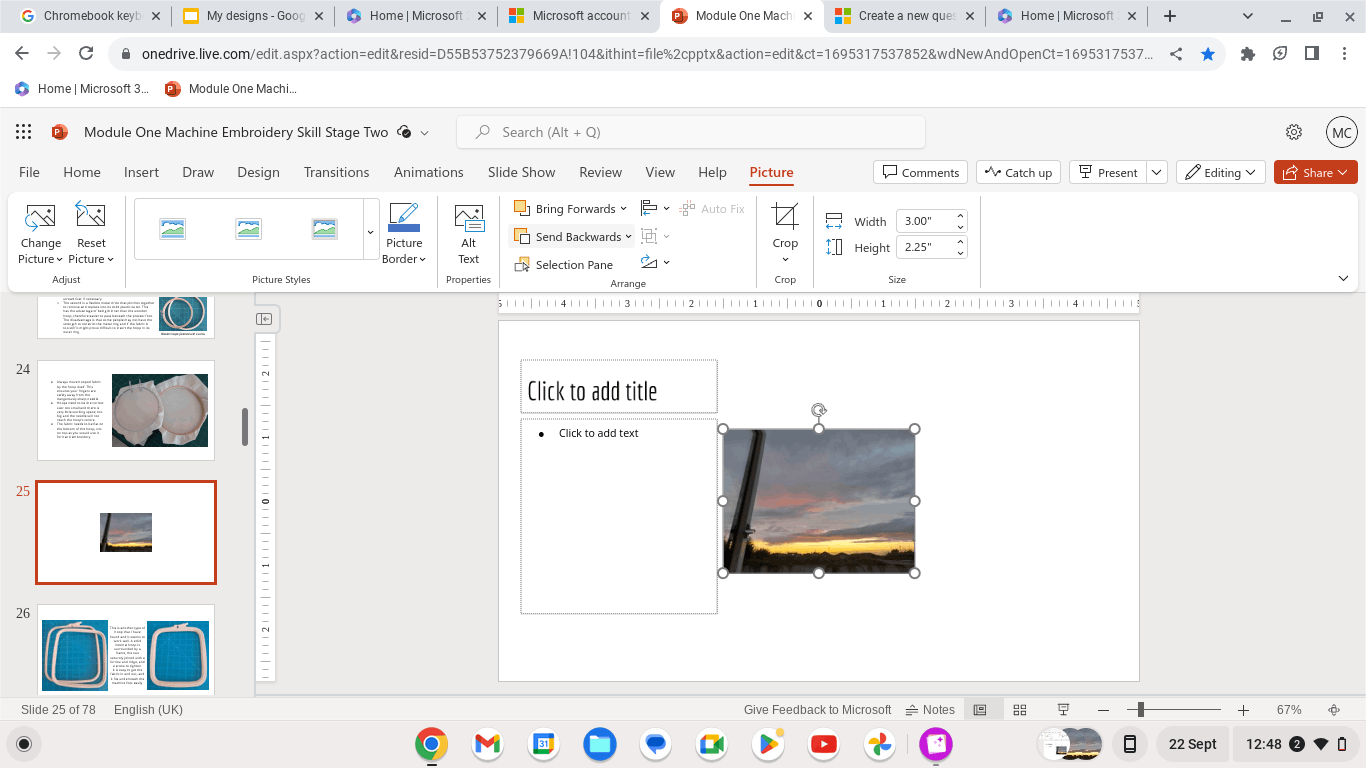Screen dimensions: 1366x768
Task: Open OneDrive settings gear
Action: click(1294, 132)
